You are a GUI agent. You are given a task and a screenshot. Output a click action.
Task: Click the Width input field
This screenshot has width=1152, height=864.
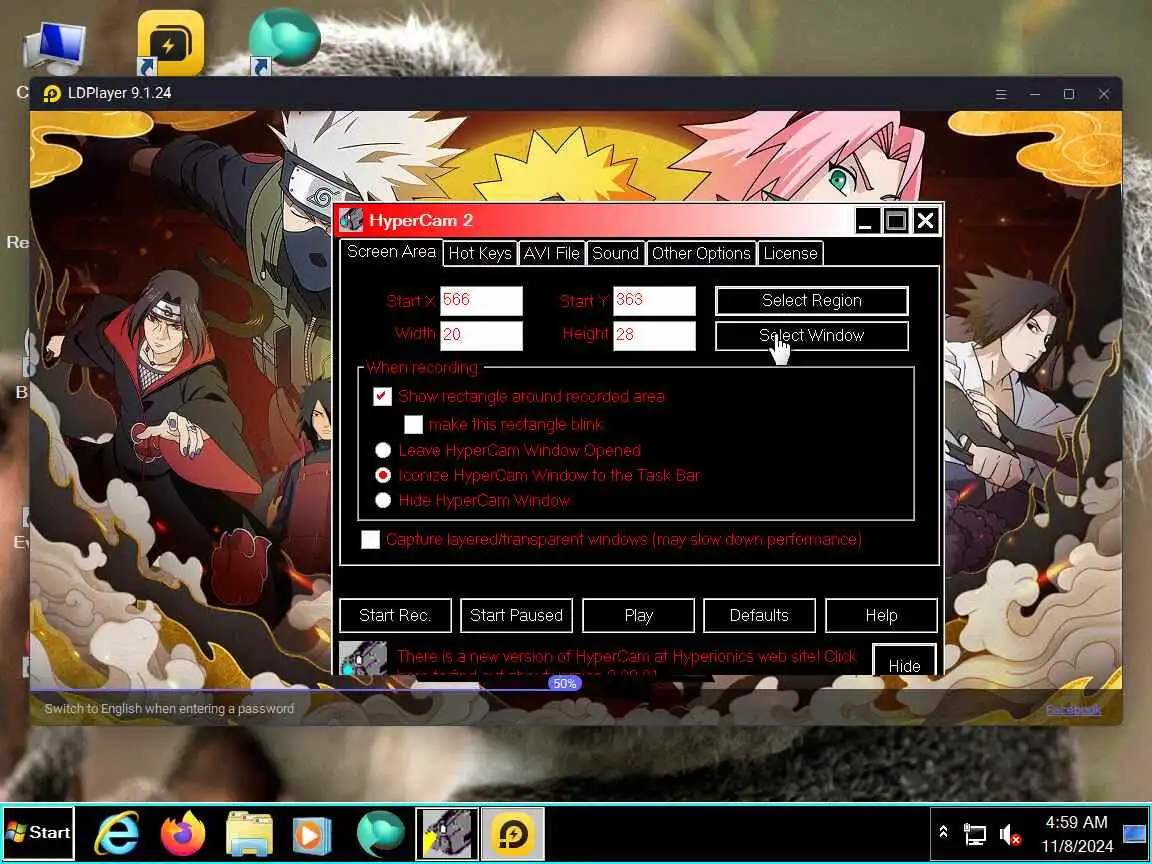point(481,335)
